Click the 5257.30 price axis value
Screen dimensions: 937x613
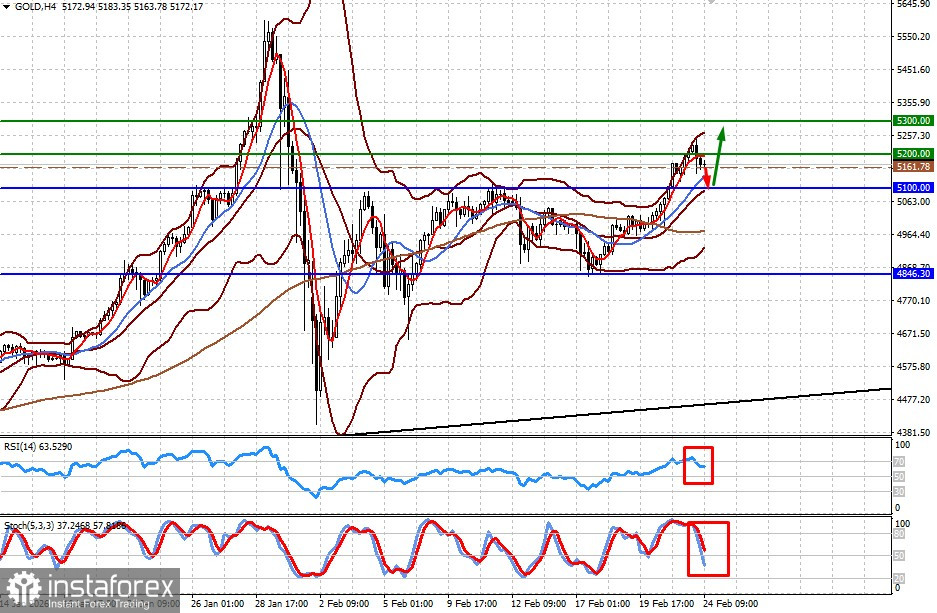click(914, 136)
